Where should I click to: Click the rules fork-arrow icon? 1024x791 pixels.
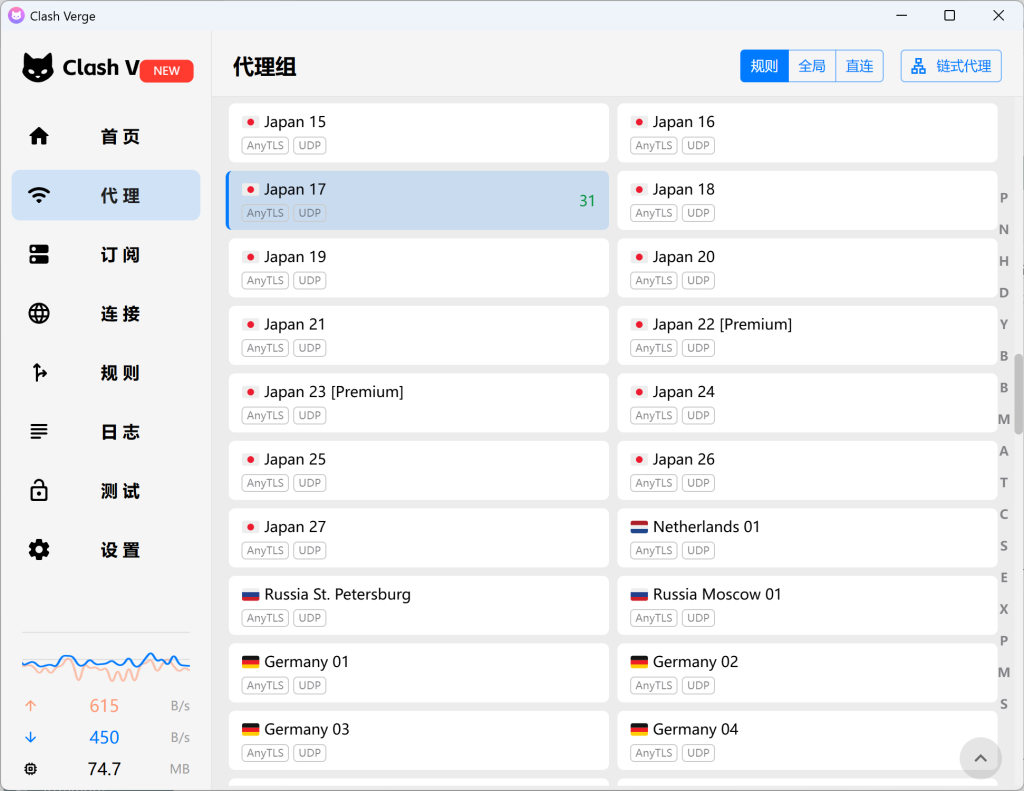pos(39,372)
